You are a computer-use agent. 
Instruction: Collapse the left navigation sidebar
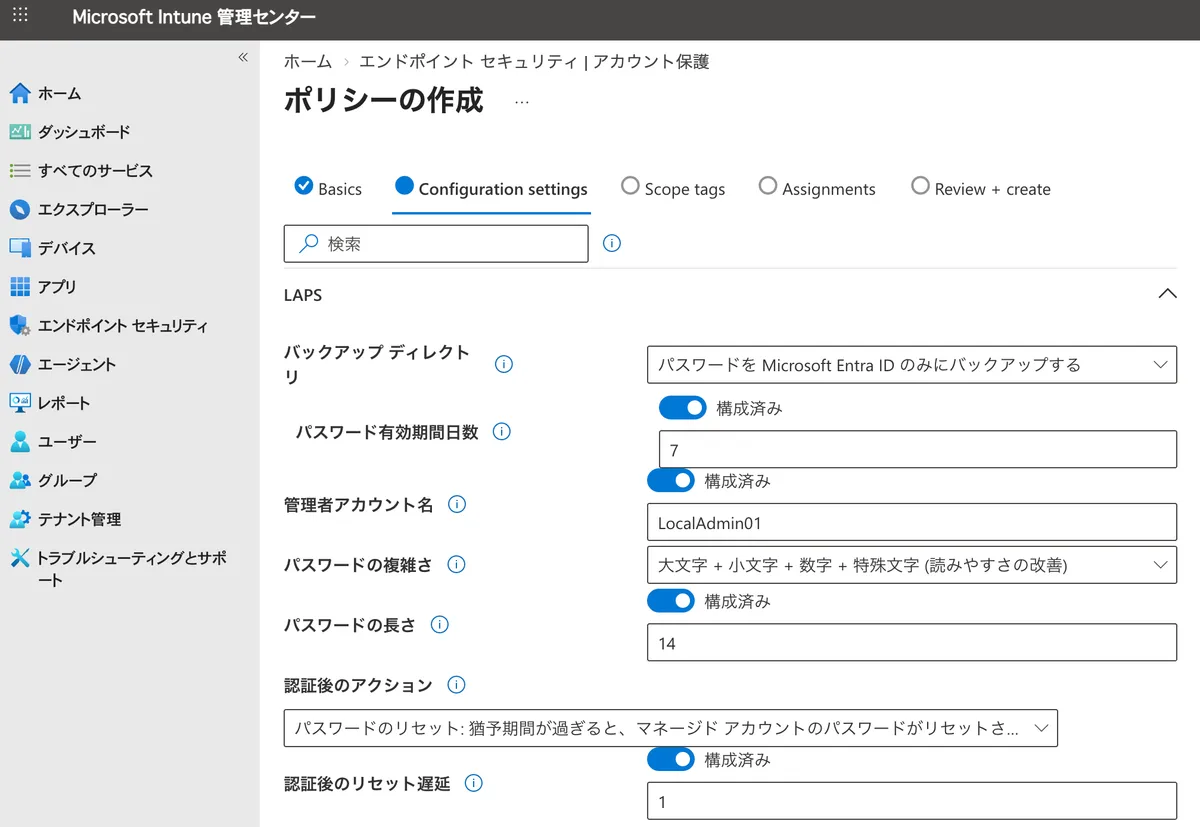coord(242,58)
